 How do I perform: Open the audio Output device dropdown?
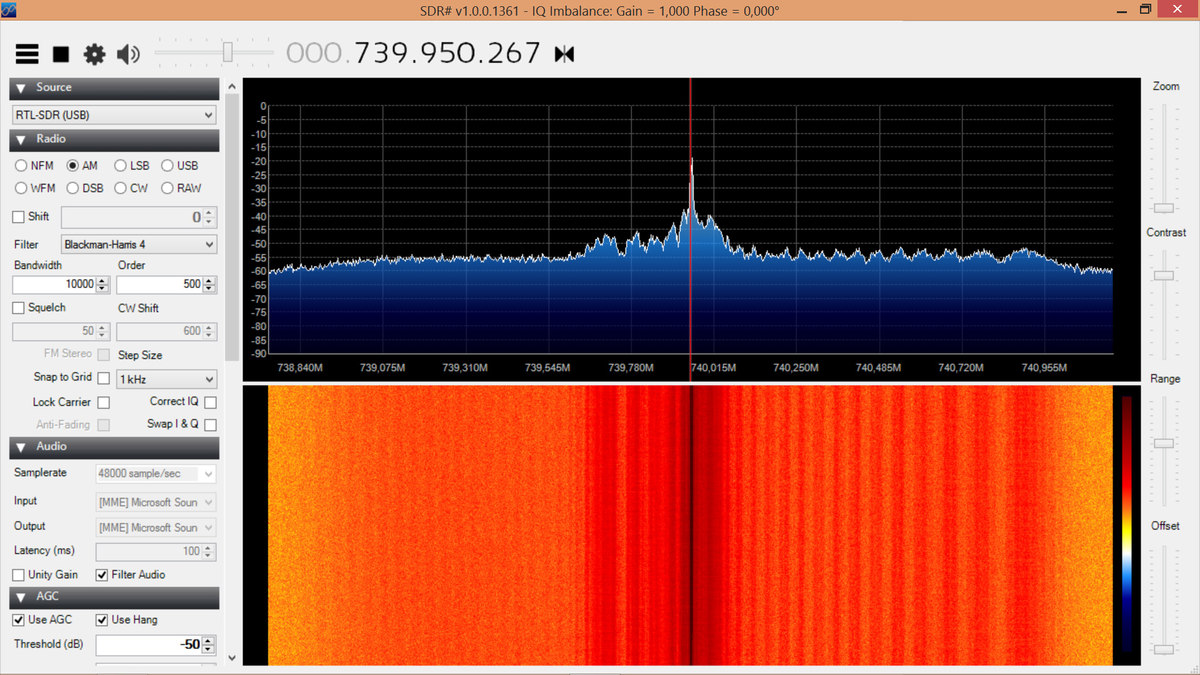pos(156,527)
